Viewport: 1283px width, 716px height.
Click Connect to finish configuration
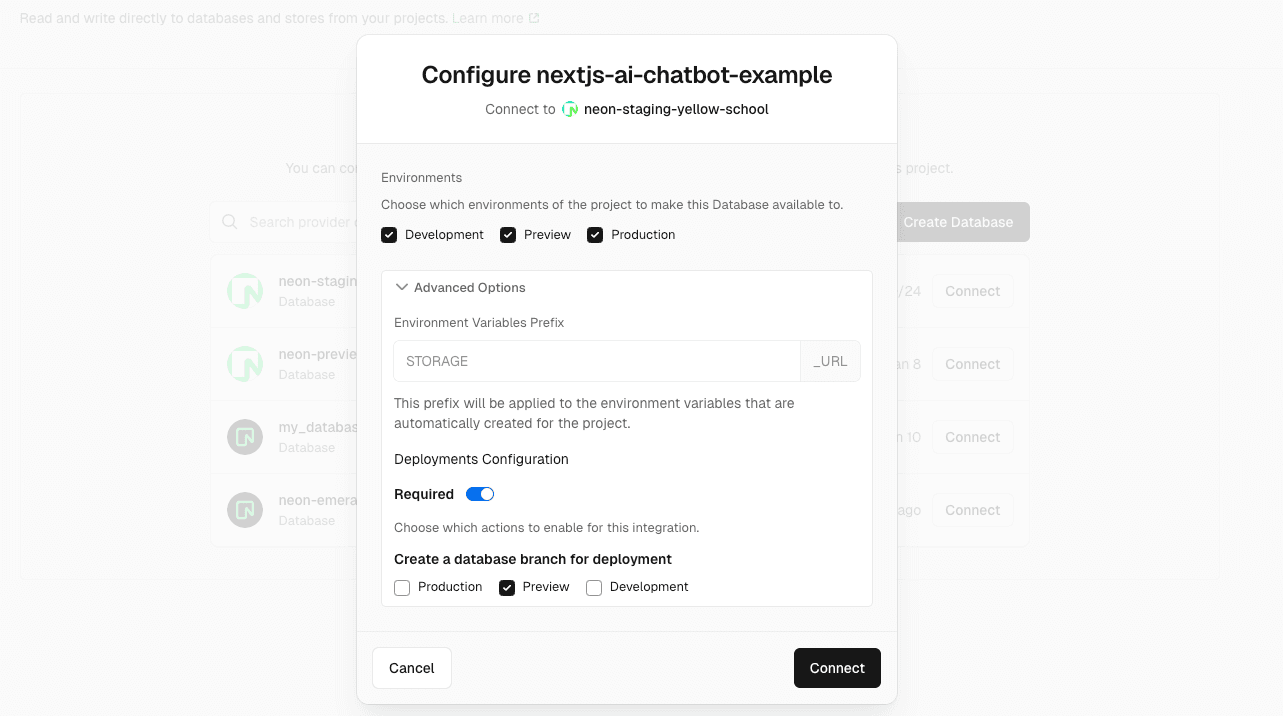pyautogui.click(x=837, y=668)
